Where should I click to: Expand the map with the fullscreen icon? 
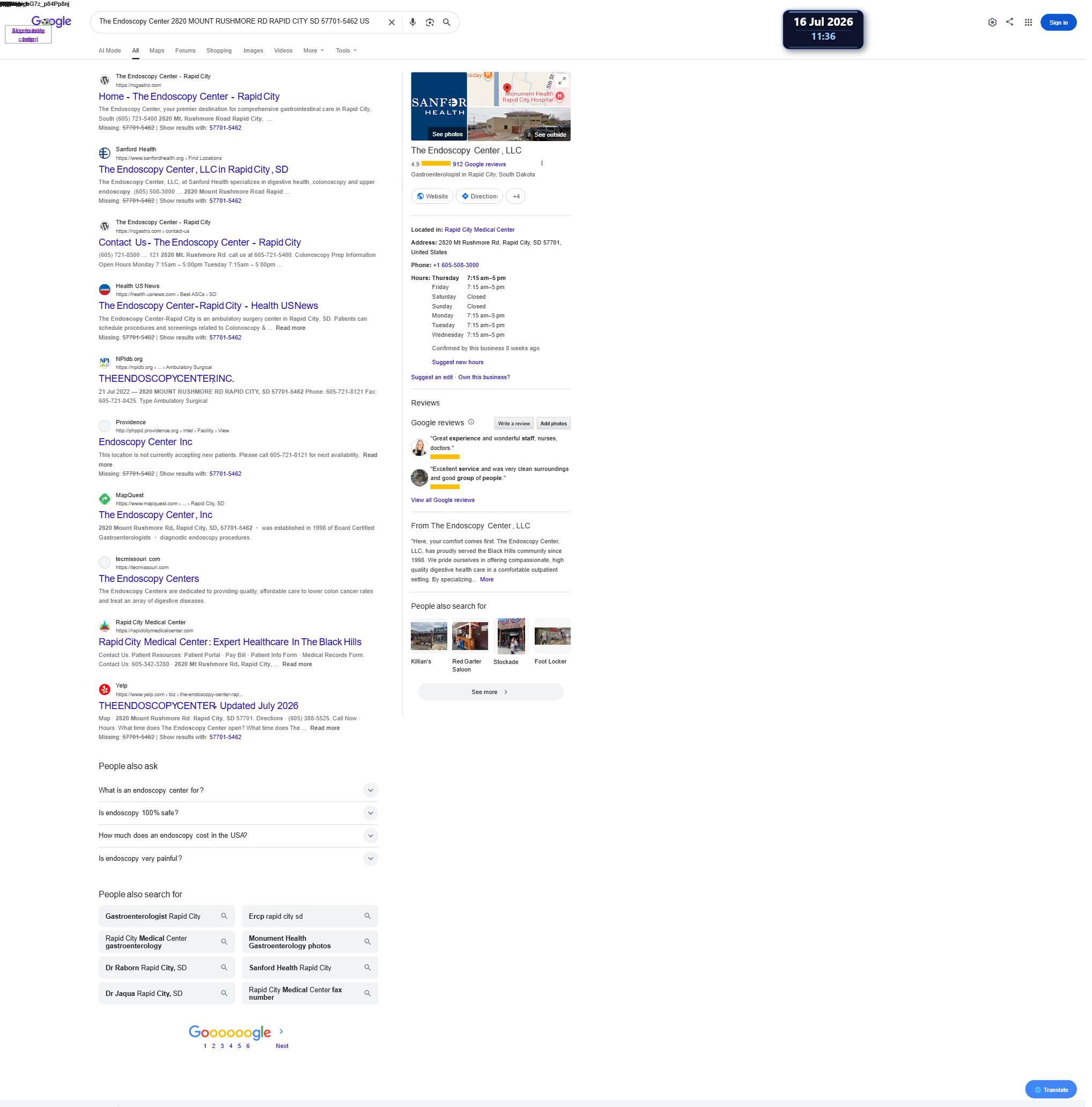click(x=562, y=80)
